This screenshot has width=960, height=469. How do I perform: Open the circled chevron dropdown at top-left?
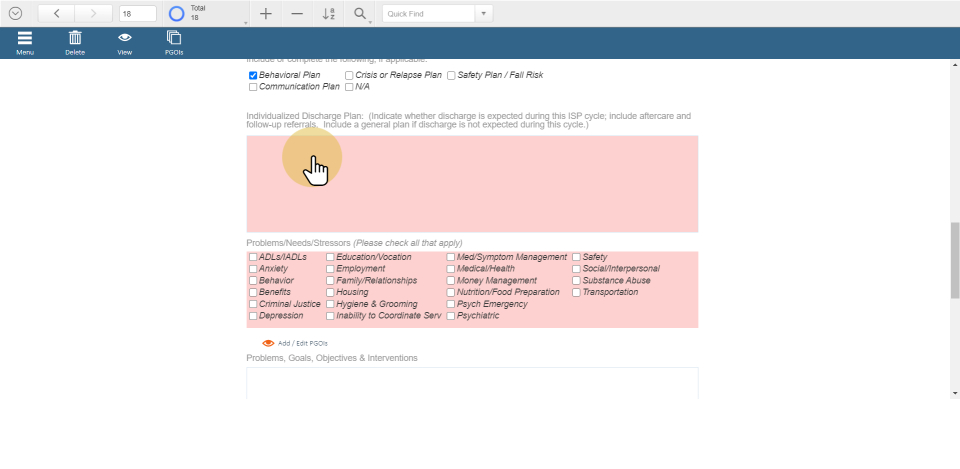point(15,14)
